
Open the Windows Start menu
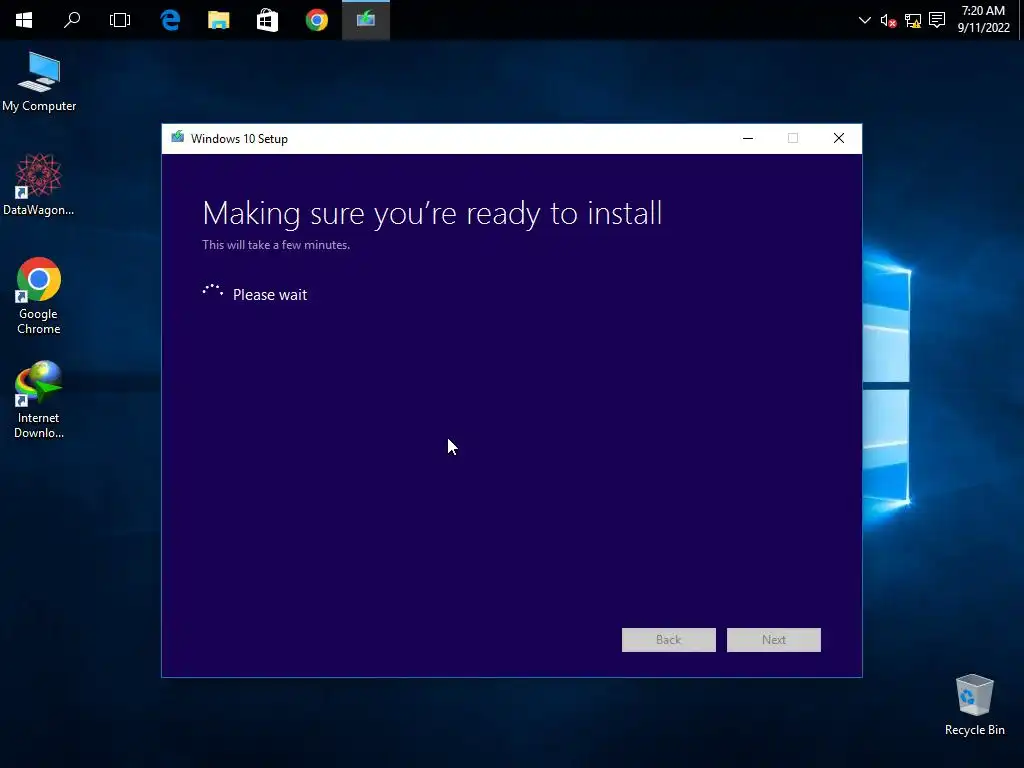point(24,20)
